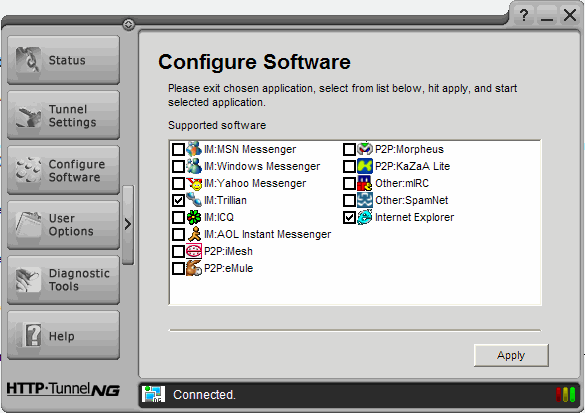Click the P2P:eMule label
The height and width of the screenshot is (413, 585).
tap(228, 268)
